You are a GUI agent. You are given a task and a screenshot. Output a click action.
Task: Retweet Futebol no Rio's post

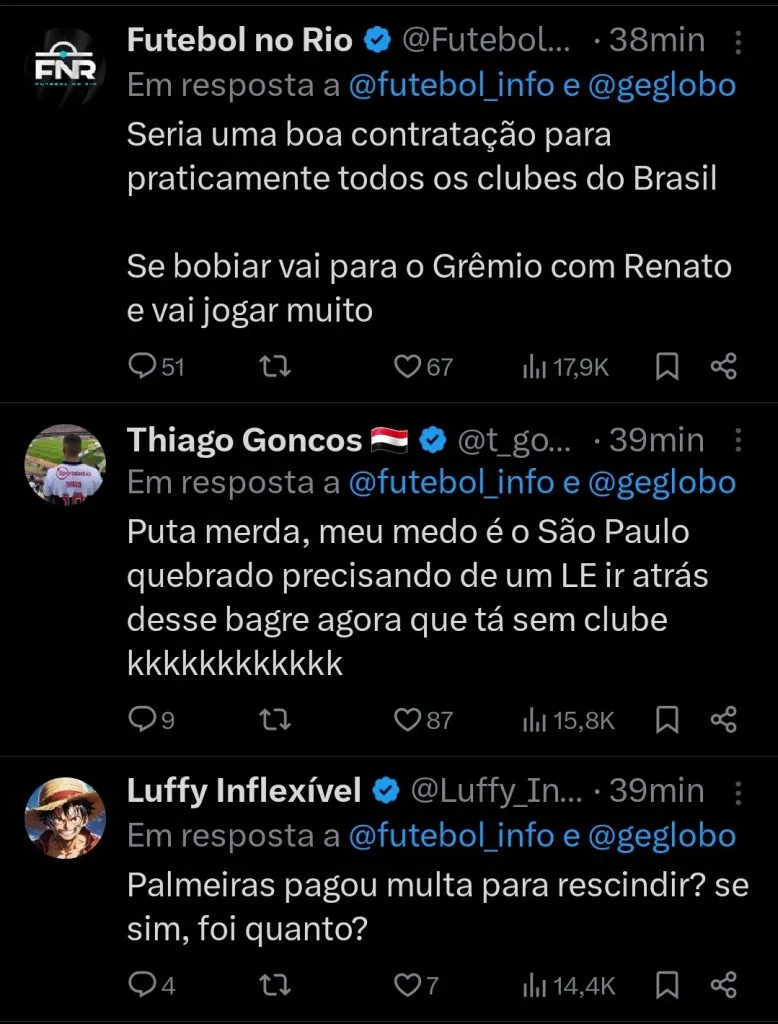click(275, 367)
